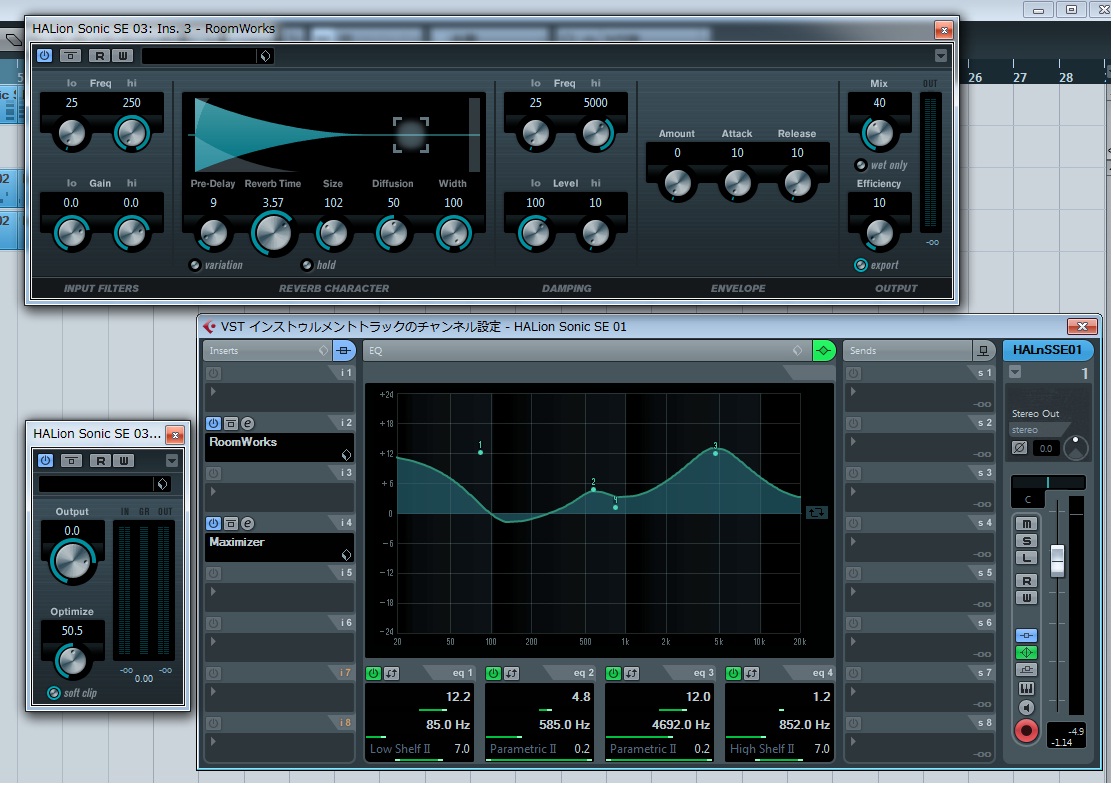Screen dimensions: 1113x786
Task: Open RoomWorks insert preset diamond
Action: click(x=346, y=454)
